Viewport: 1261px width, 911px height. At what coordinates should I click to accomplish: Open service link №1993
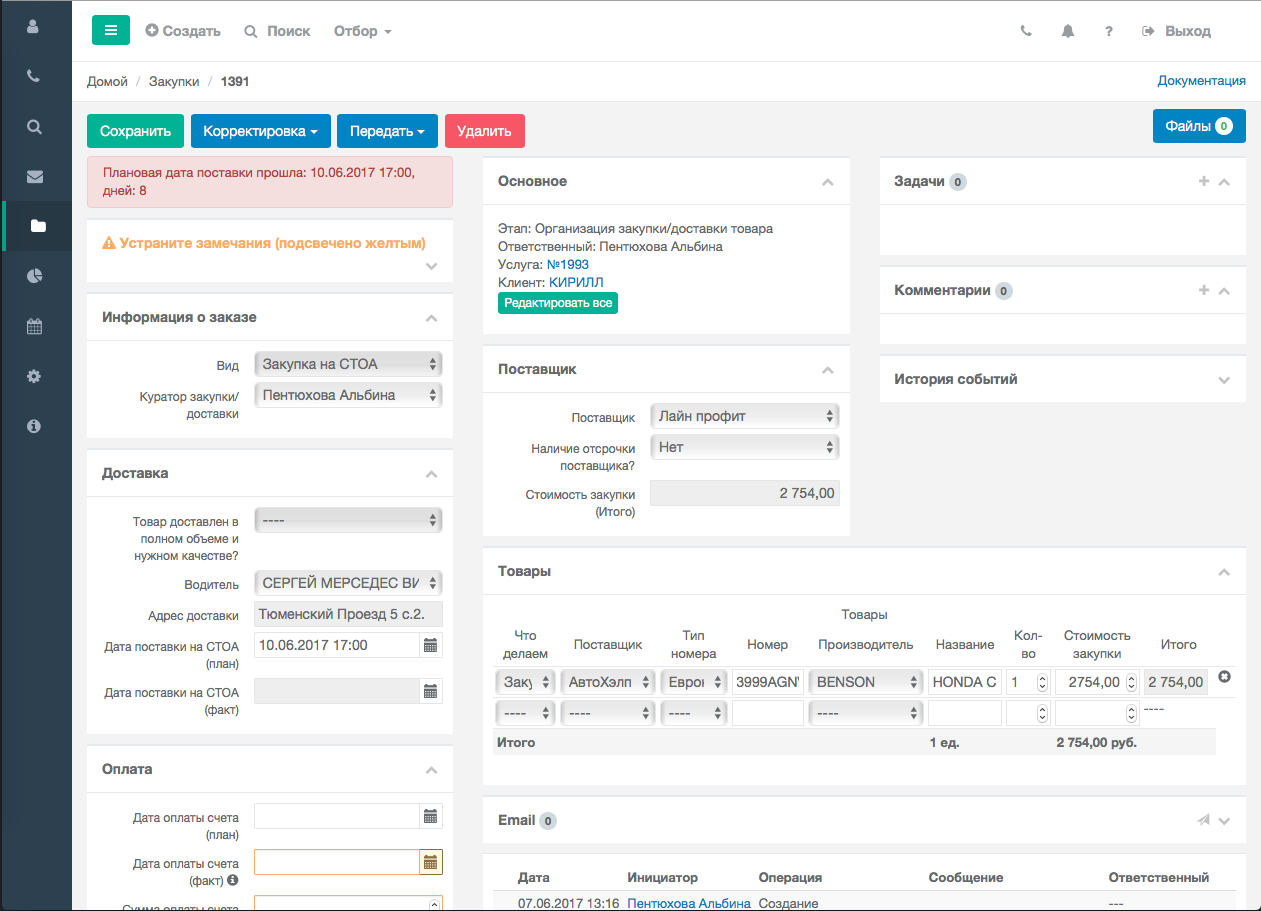coord(568,265)
